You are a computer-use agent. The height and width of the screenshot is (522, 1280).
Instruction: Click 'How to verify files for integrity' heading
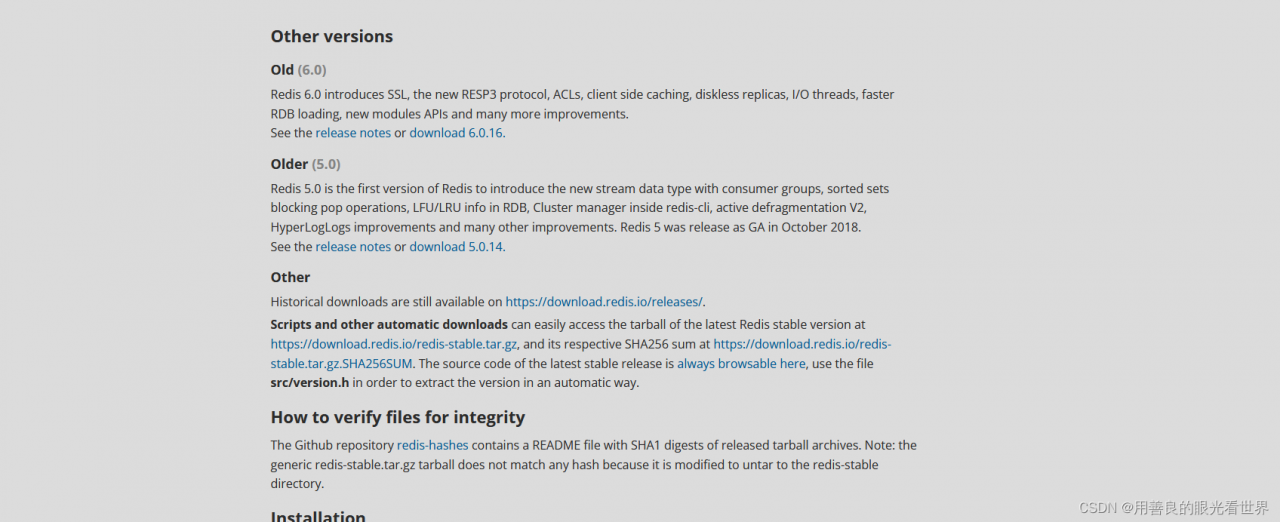[397, 418]
